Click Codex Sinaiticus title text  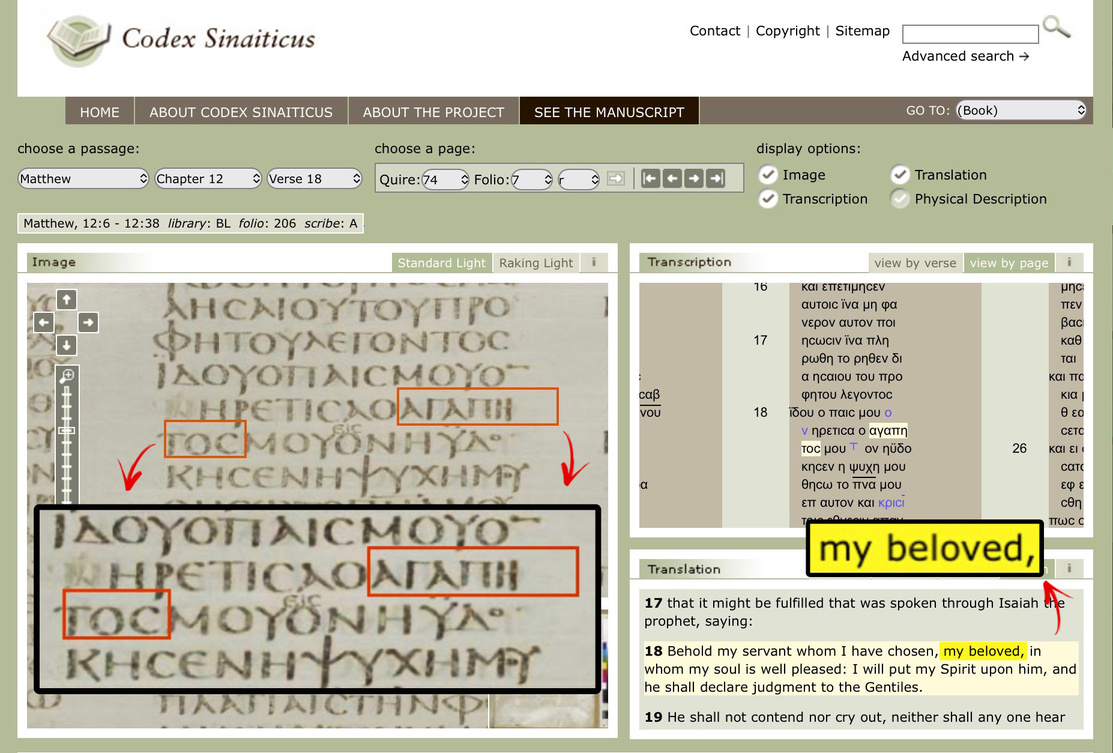coord(219,38)
